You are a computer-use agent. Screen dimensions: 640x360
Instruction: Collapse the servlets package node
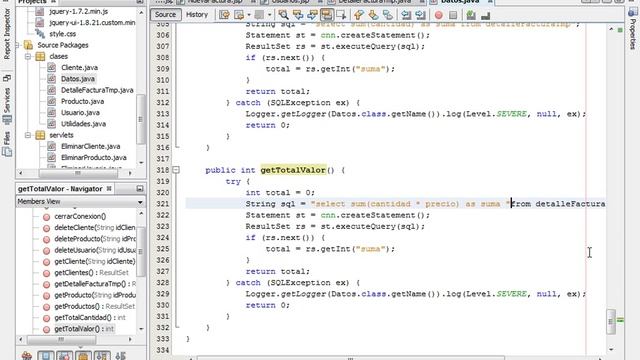(28, 135)
